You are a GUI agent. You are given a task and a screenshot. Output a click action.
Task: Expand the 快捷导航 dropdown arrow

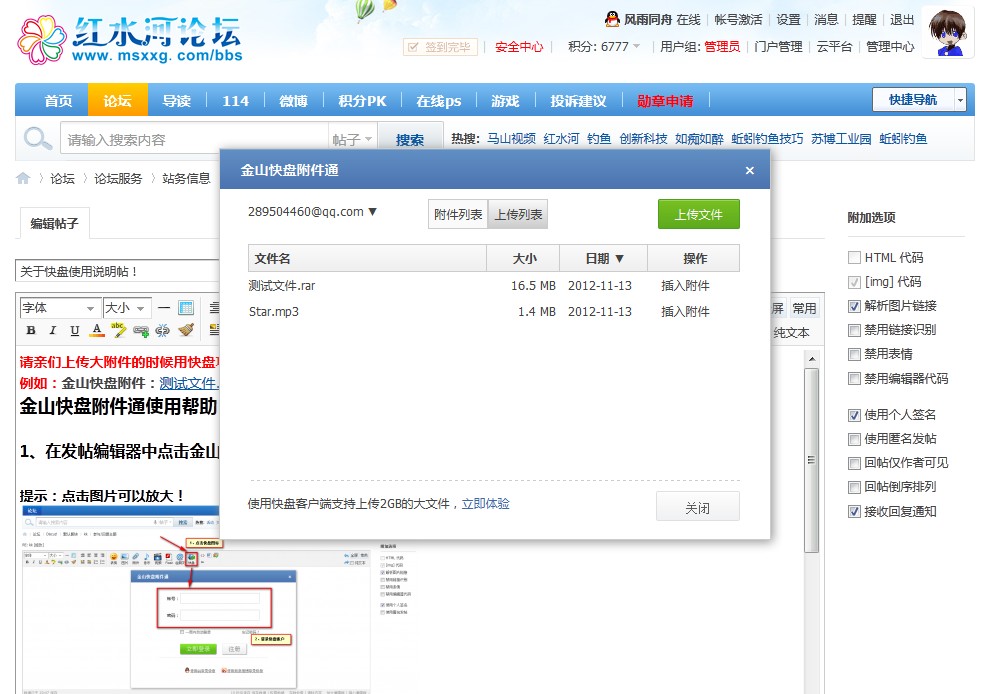coord(960,100)
